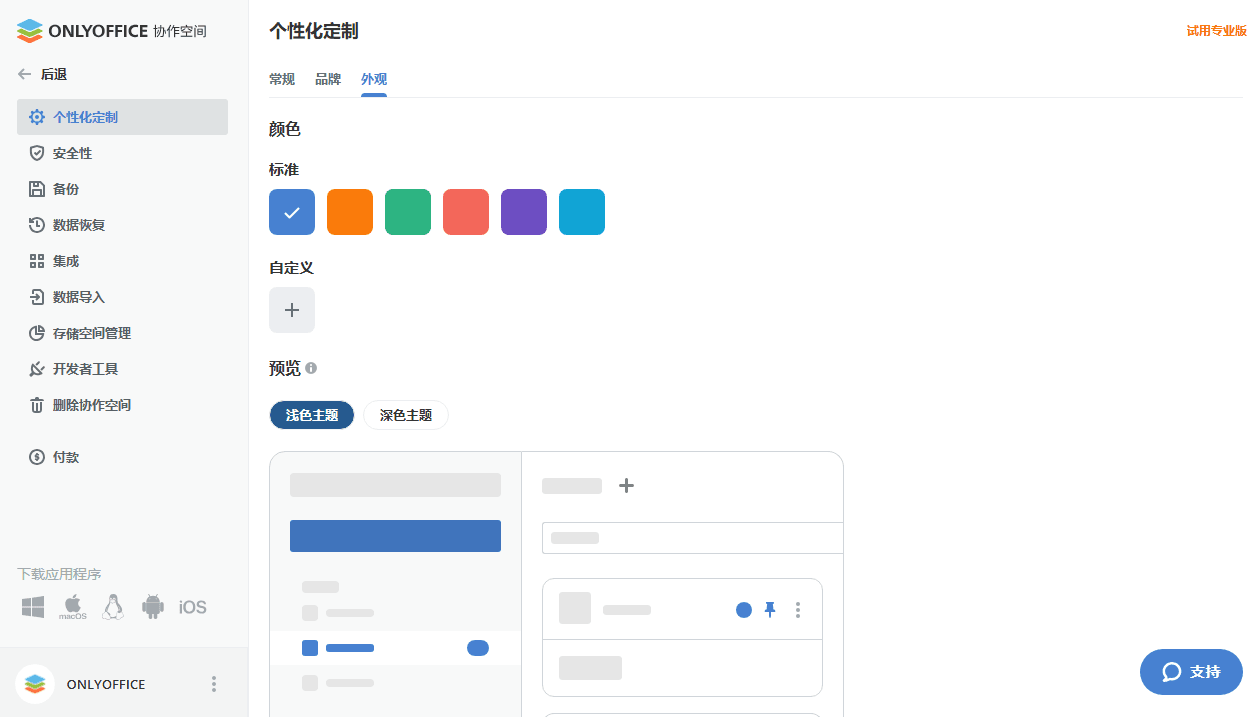1252x717 pixels.
Task: Download the macOS desktop app
Action: [73, 607]
